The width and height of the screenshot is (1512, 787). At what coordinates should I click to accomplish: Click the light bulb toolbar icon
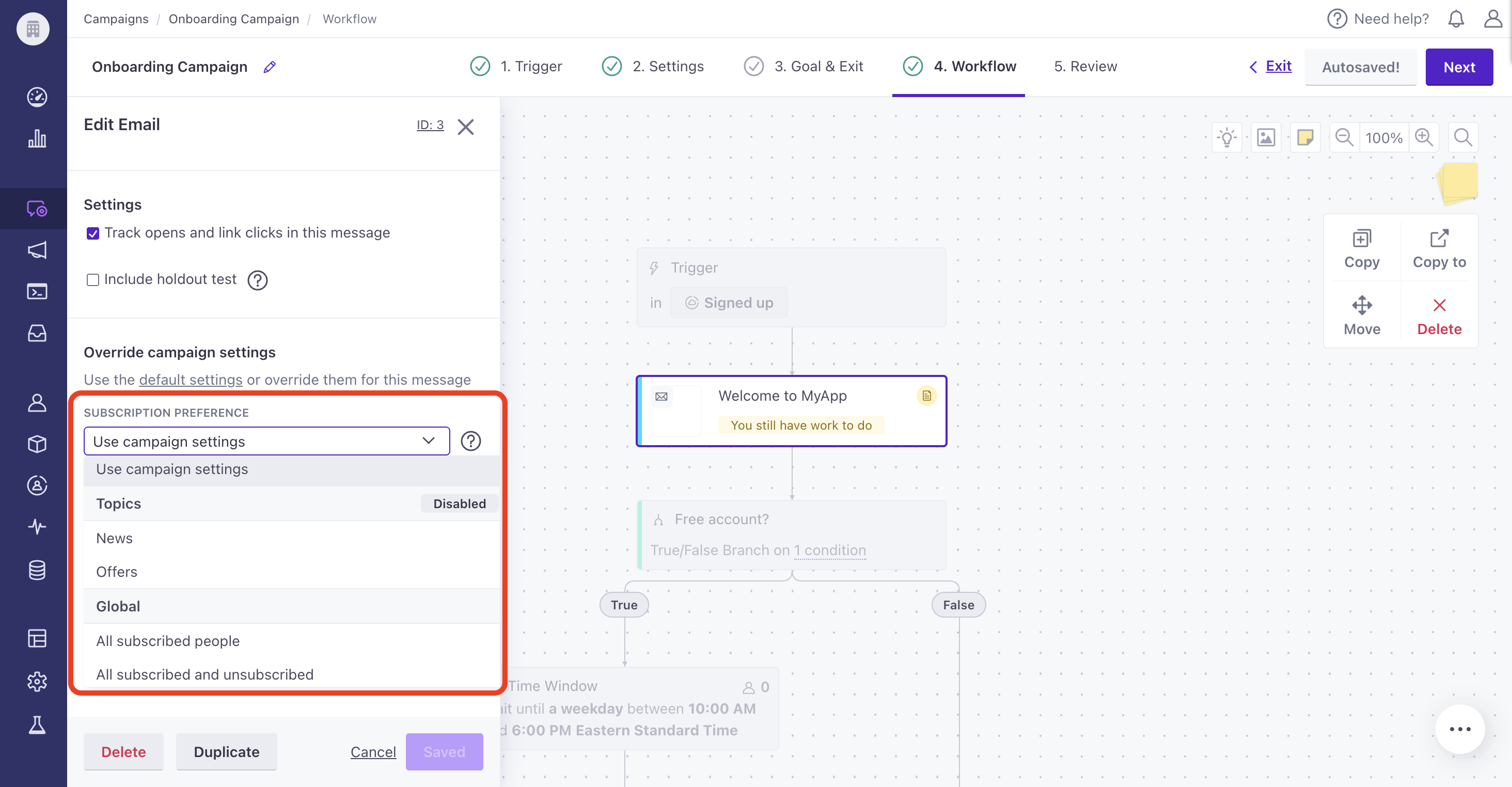(1227, 137)
